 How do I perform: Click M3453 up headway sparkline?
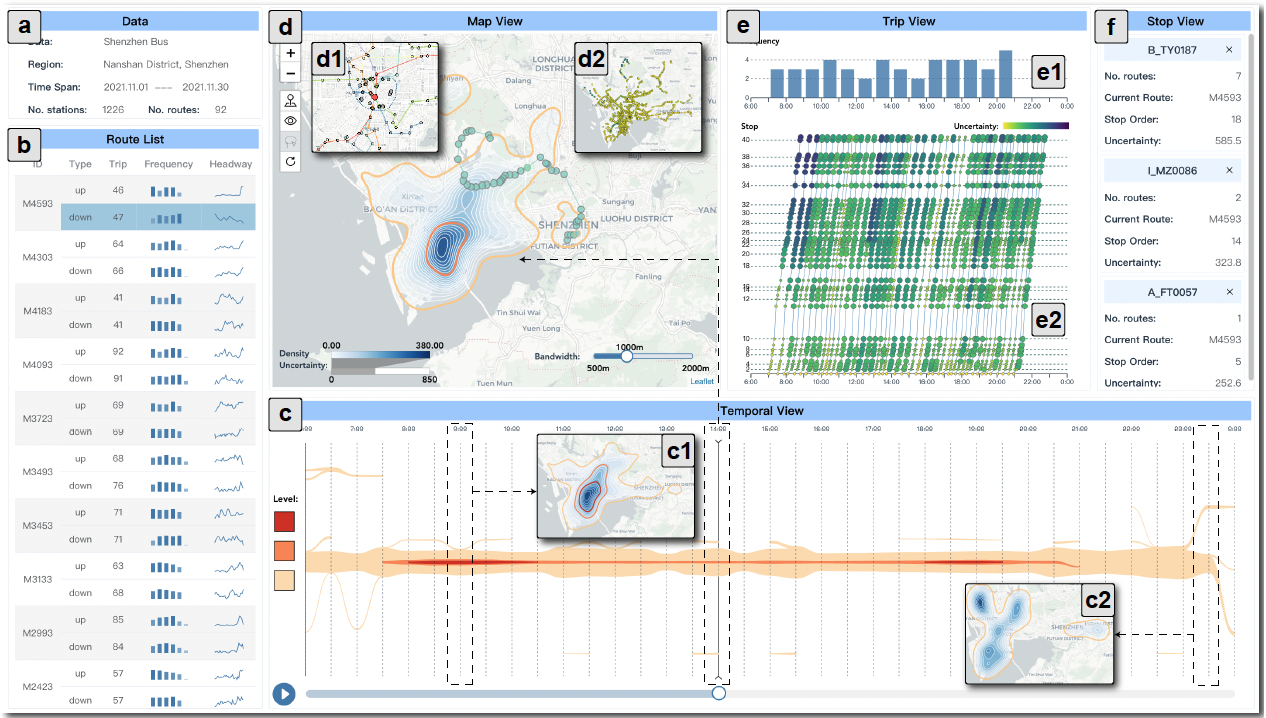point(229,513)
